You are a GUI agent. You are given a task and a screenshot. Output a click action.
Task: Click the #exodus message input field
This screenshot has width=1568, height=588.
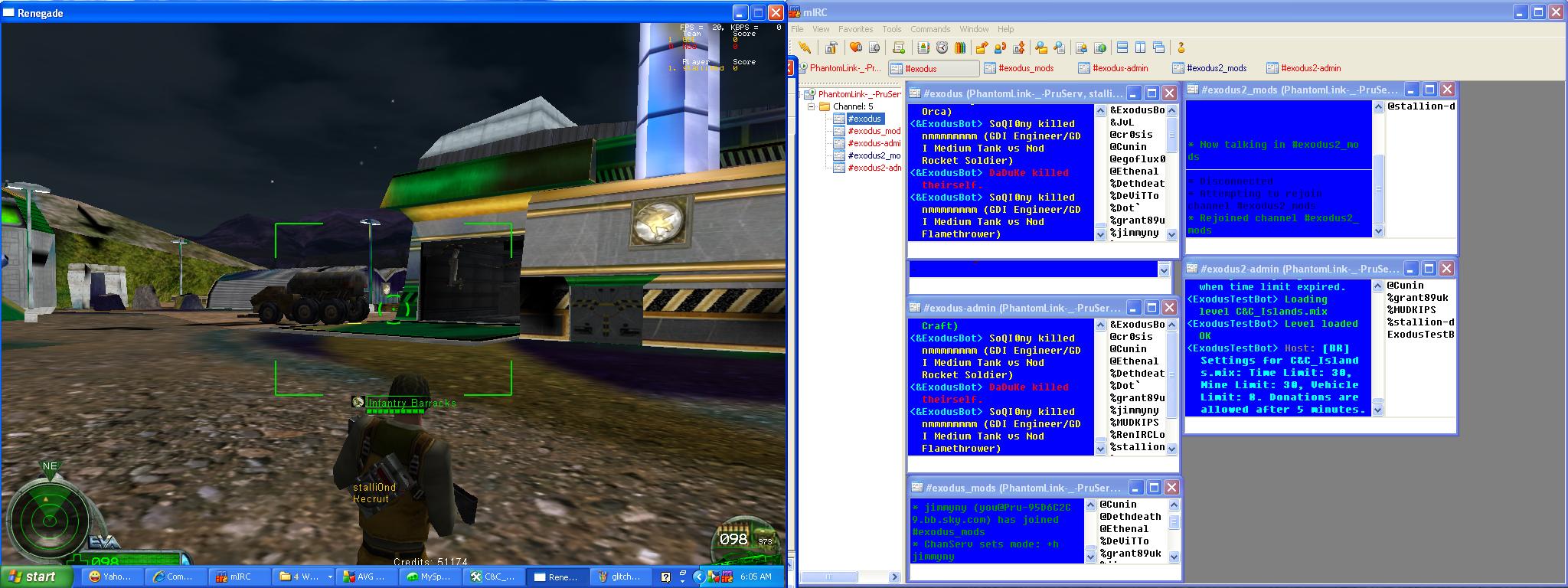(x=1032, y=269)
